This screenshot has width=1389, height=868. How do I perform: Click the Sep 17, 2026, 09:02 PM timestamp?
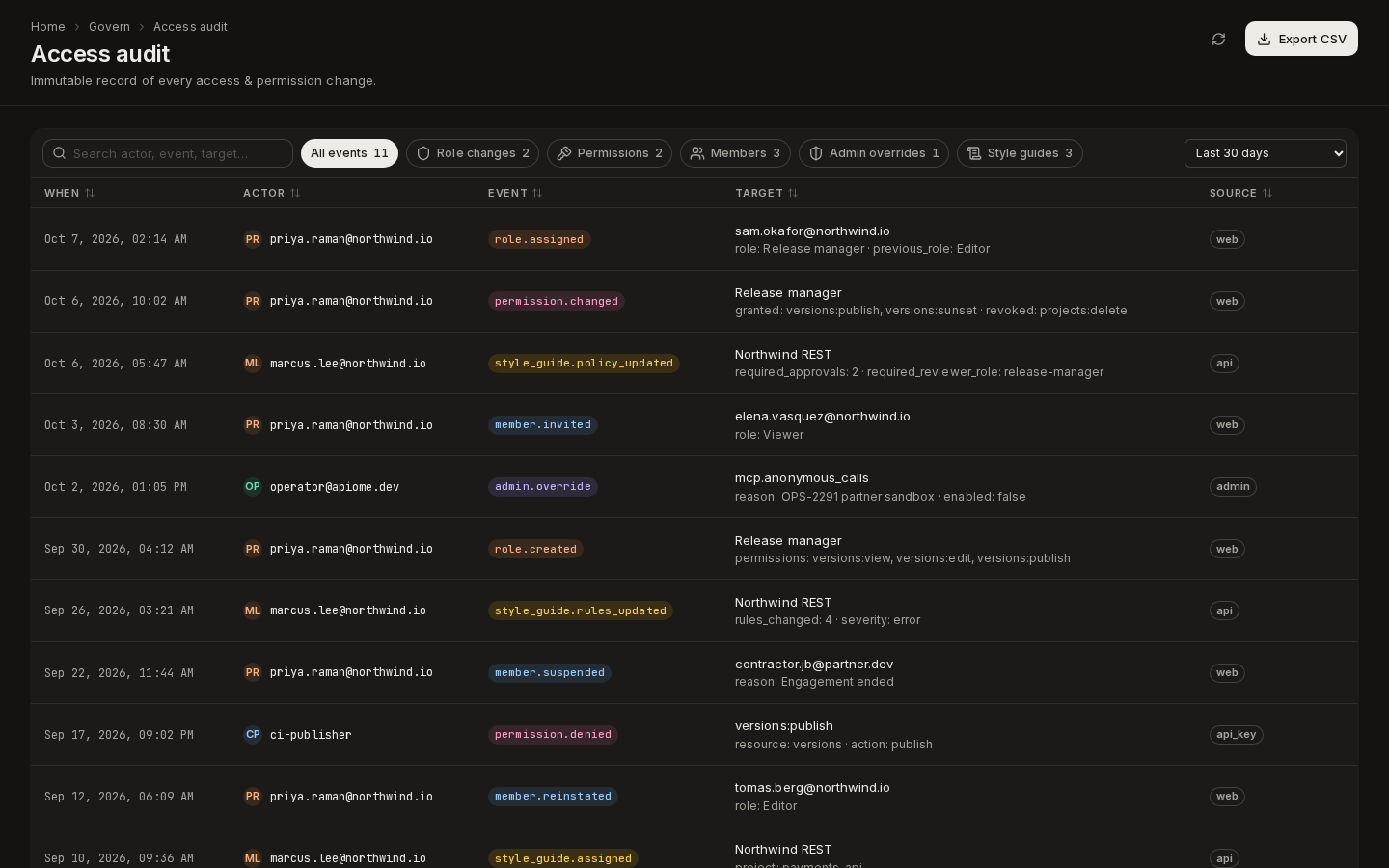click(119, 735)
